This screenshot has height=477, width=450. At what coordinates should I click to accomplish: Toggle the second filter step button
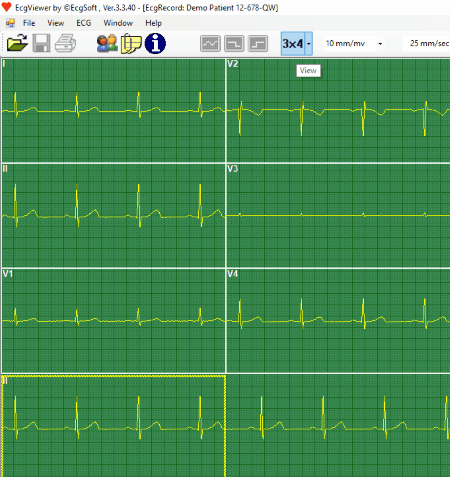pos(234,43)
